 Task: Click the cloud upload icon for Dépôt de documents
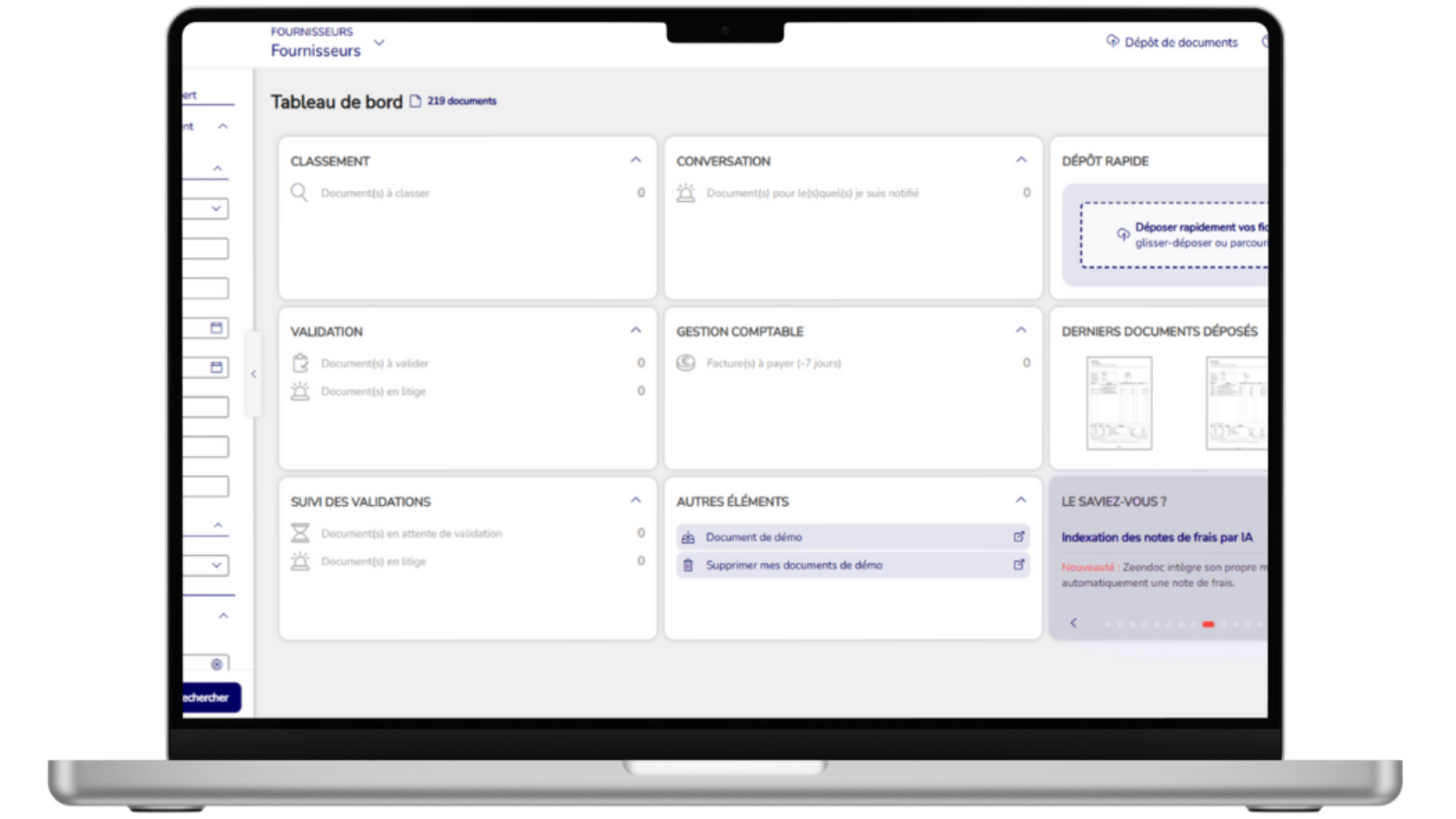click(x=1112, y=41)
